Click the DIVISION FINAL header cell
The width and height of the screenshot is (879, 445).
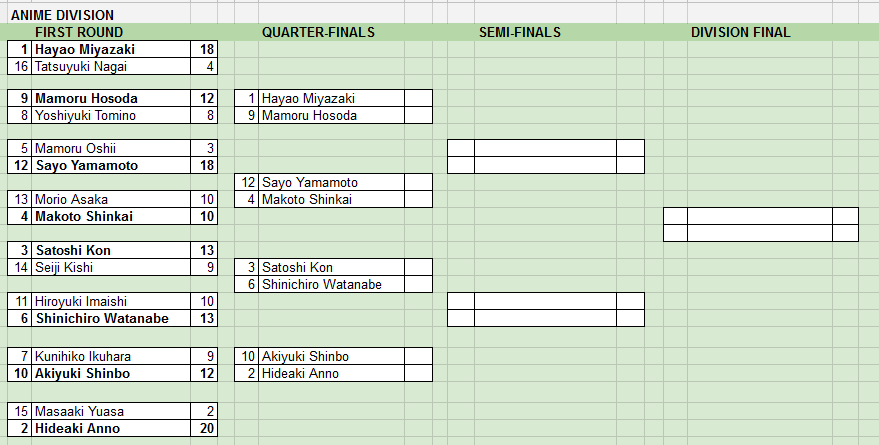[741, 33]
